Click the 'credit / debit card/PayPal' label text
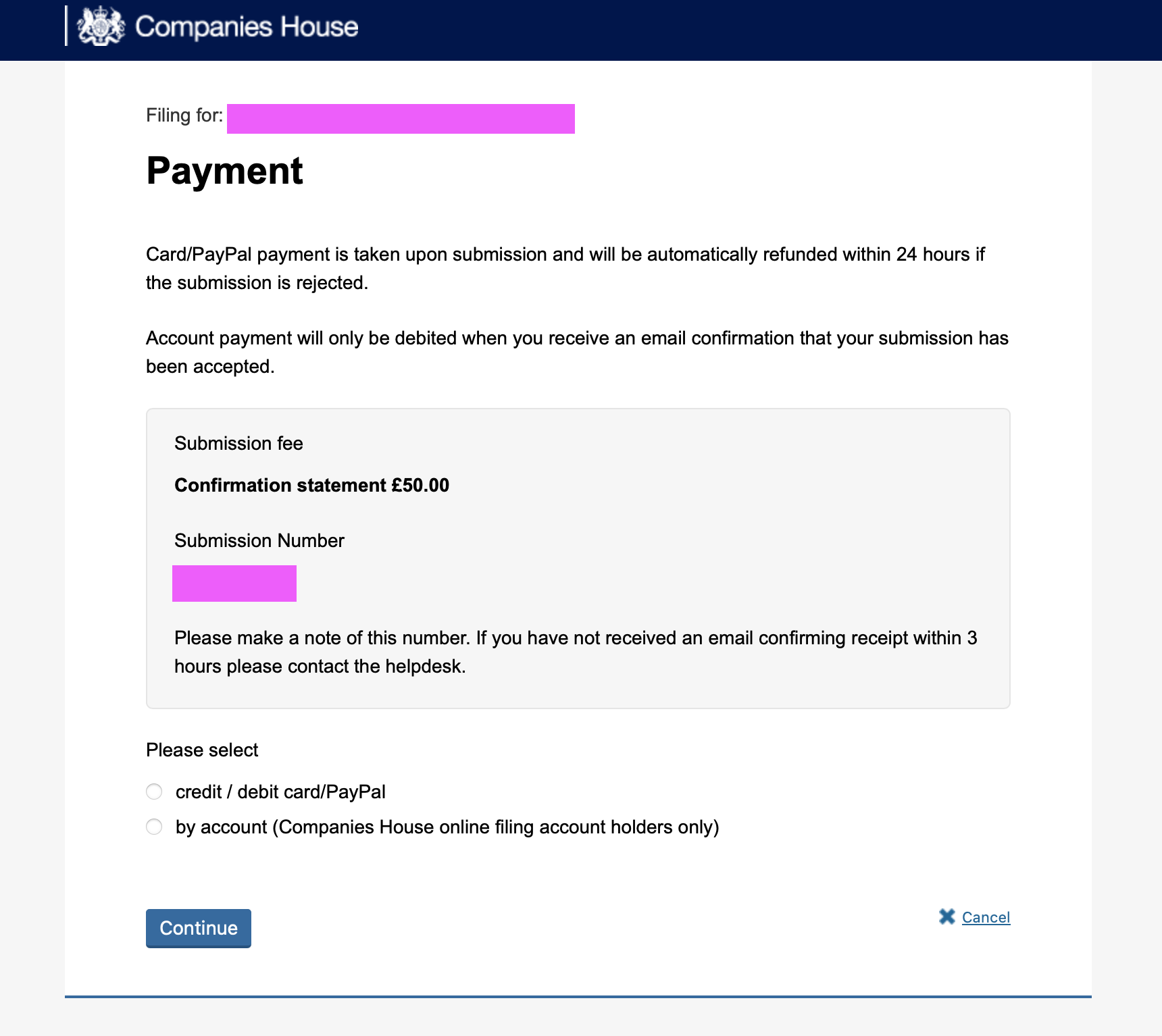This screenshot has width=1162, height=1036. tap(280, 792)
